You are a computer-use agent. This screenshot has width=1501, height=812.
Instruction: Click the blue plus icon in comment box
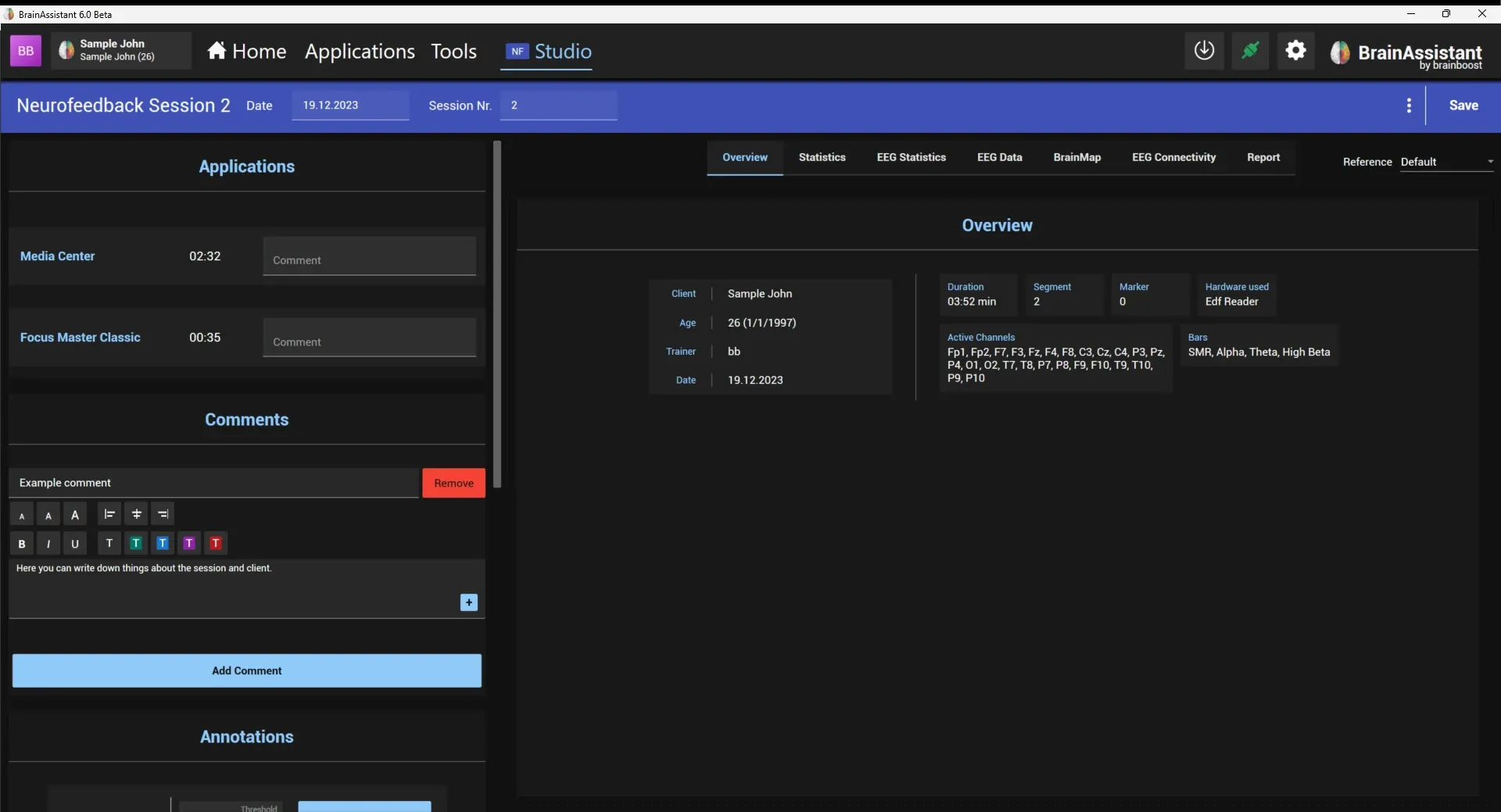click(469, 603)
